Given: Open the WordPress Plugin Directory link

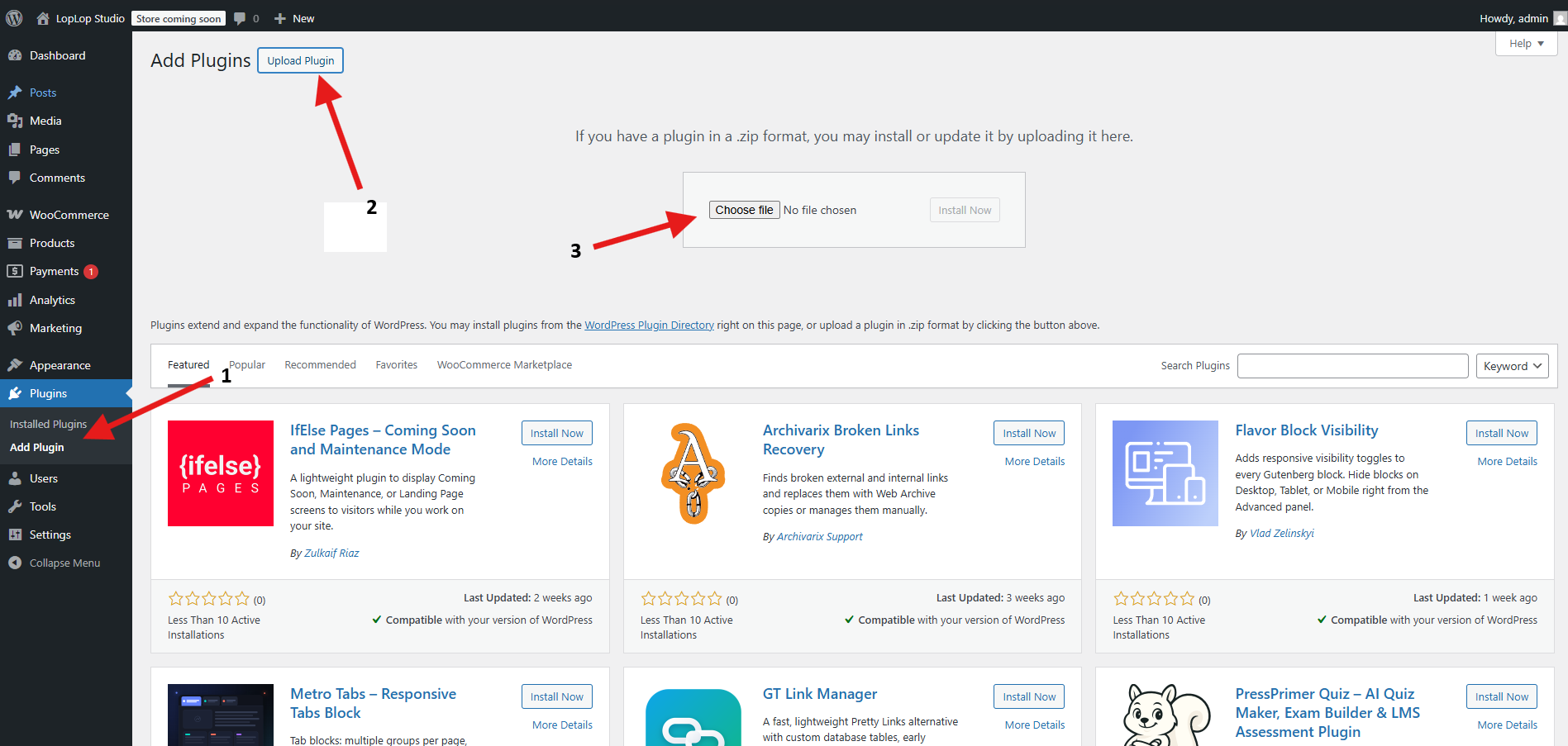Looking at the screenshot, I should 649,325.
